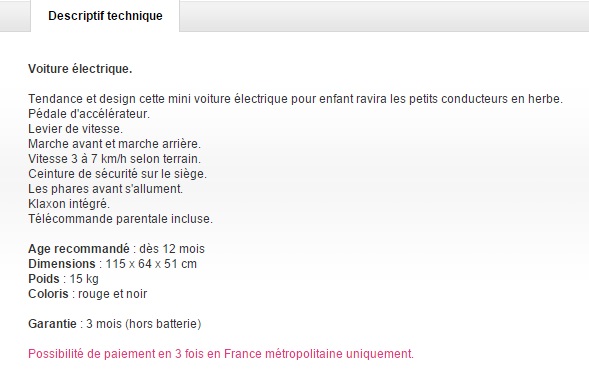Click the Levier de vitesse line
The height and width of the screenshot is (375, 589).
(x=76, y=129)
